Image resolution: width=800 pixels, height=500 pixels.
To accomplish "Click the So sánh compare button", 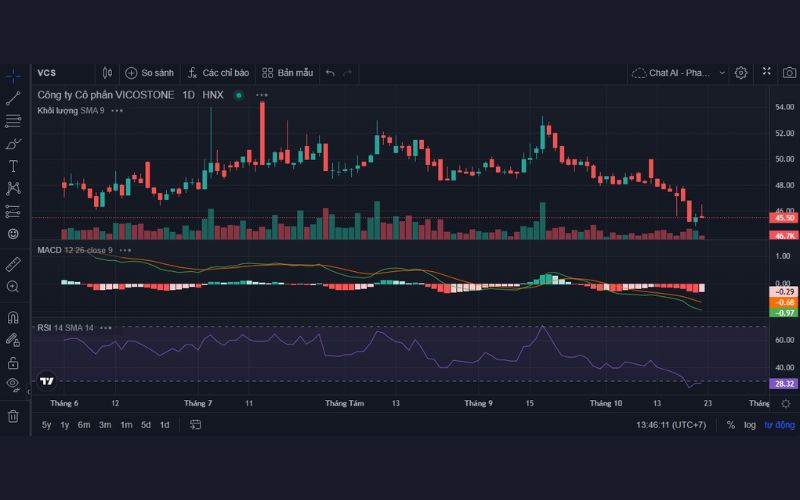I will (x=149, y=73).
